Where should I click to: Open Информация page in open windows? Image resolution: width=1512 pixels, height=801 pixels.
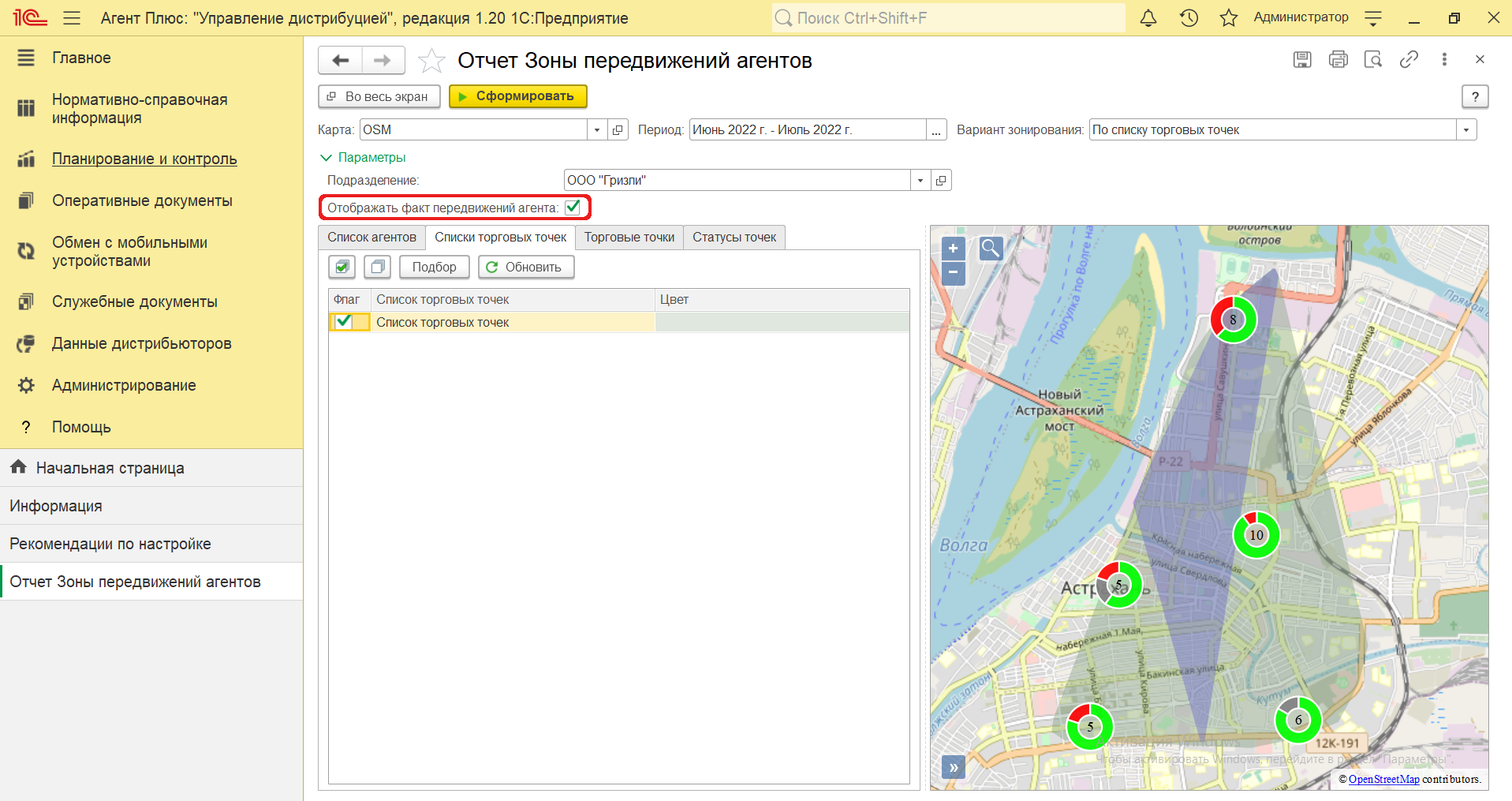151,506
